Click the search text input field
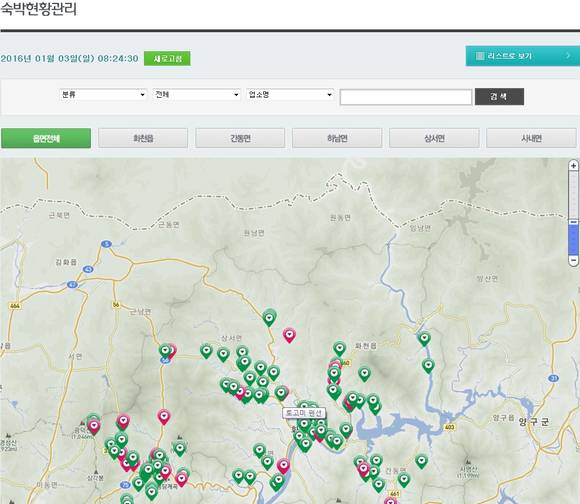Screen dimensions: 580x504 click(x=406, y=97)
